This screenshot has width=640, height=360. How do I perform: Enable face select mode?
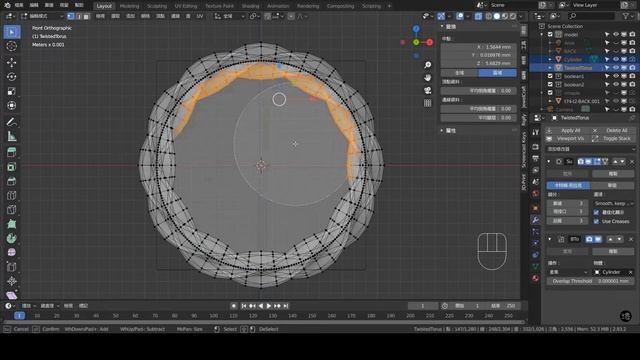[x=86, y=16]
